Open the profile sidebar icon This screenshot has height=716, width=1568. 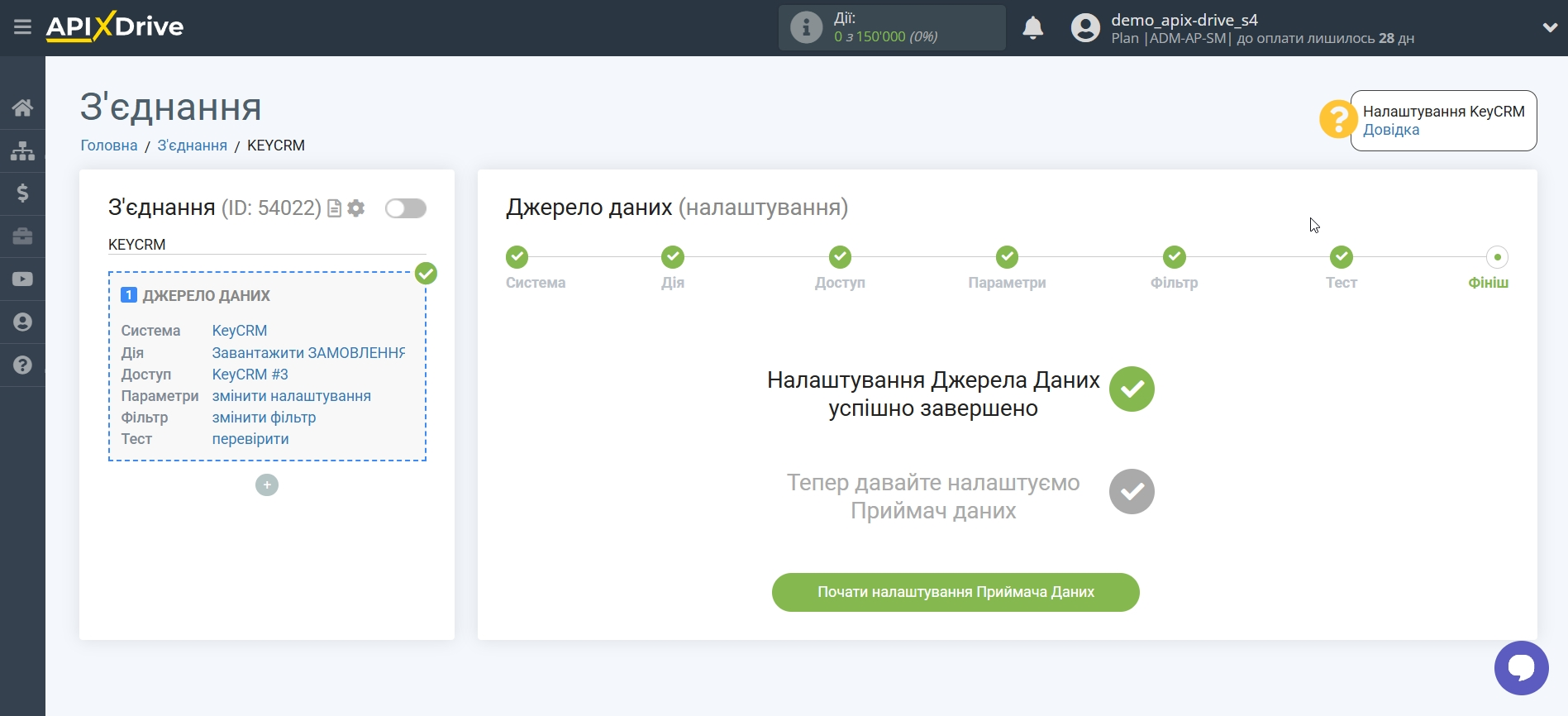pyautogui.click(x=22, y=322)
